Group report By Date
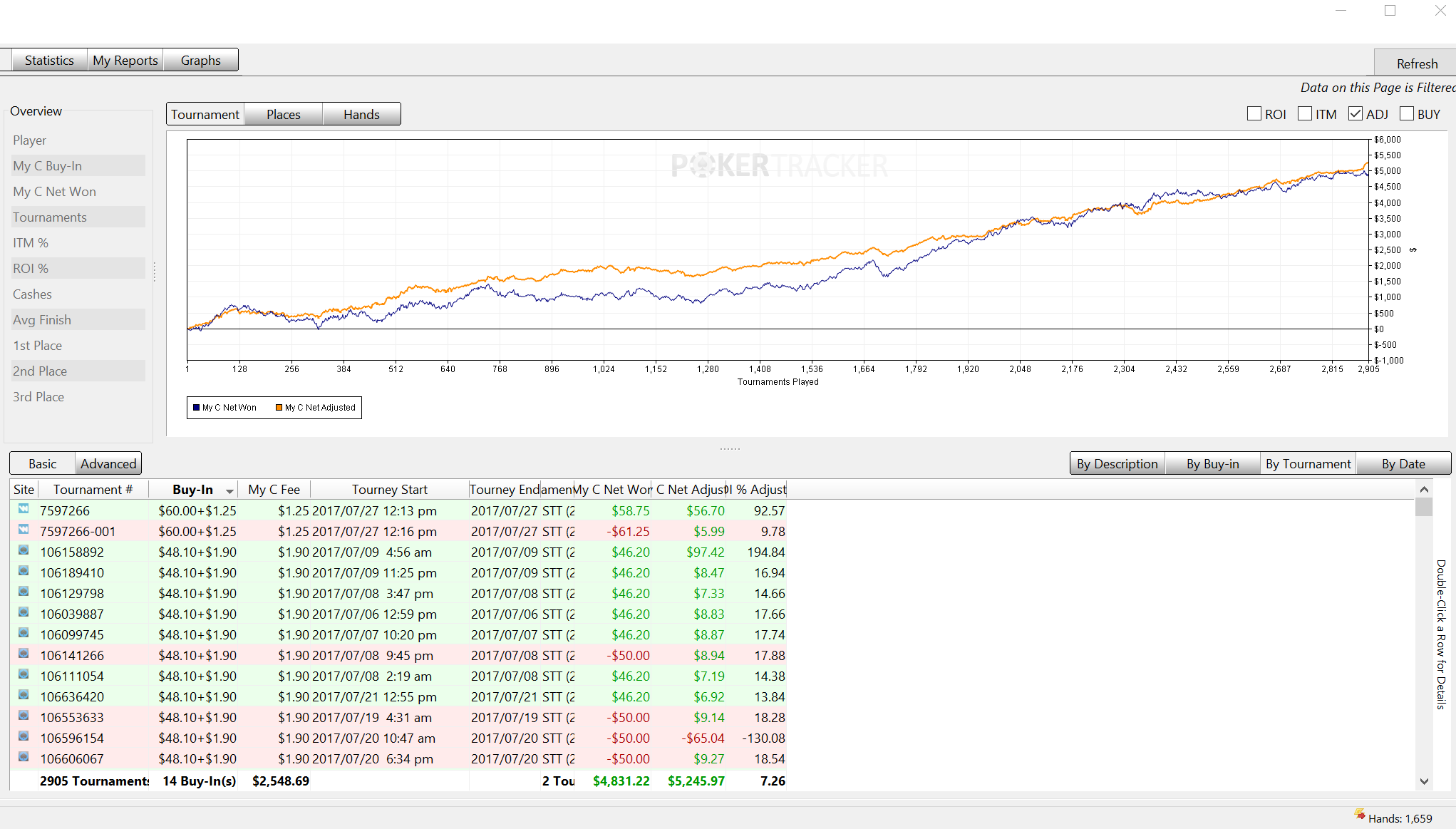The height and width of the screenshot is (829, 1456). pyautogui.click(x=1403, y=464)
